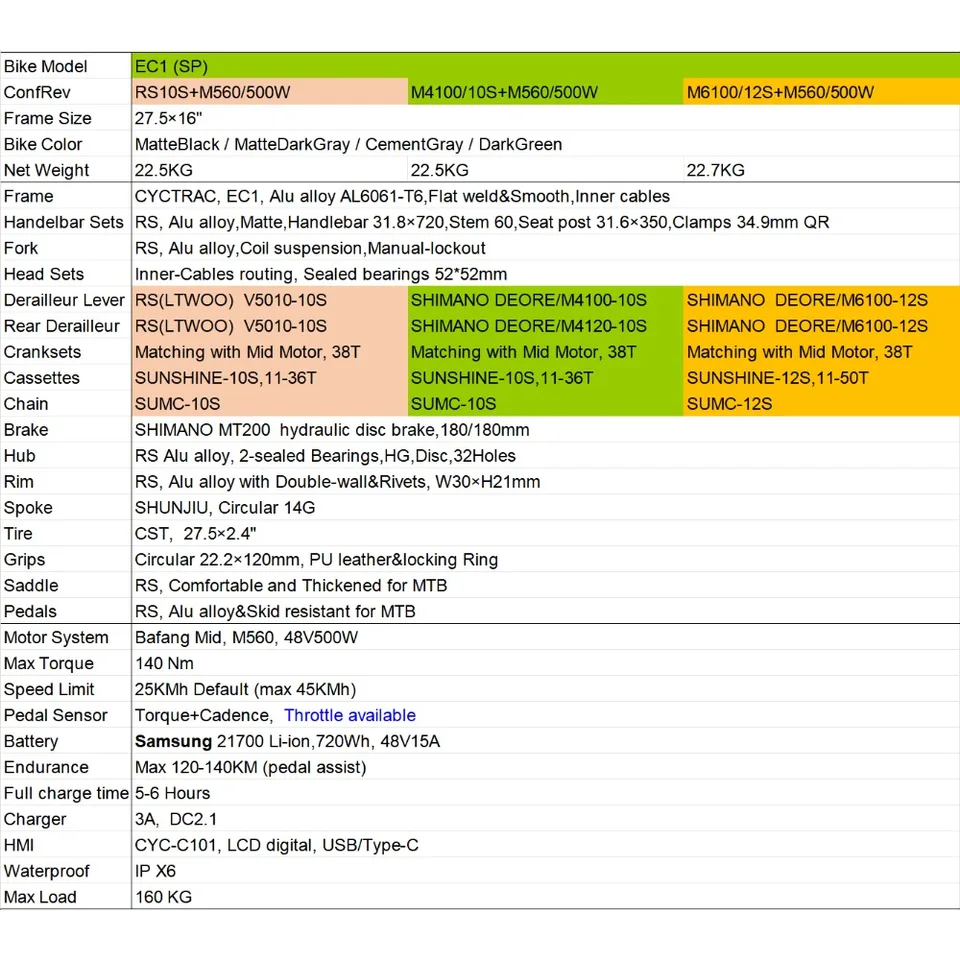This screenshot has height=960, width=960.
Task: Click the 'SUMC-12S' chain cell
Action: tap(822, 403)
